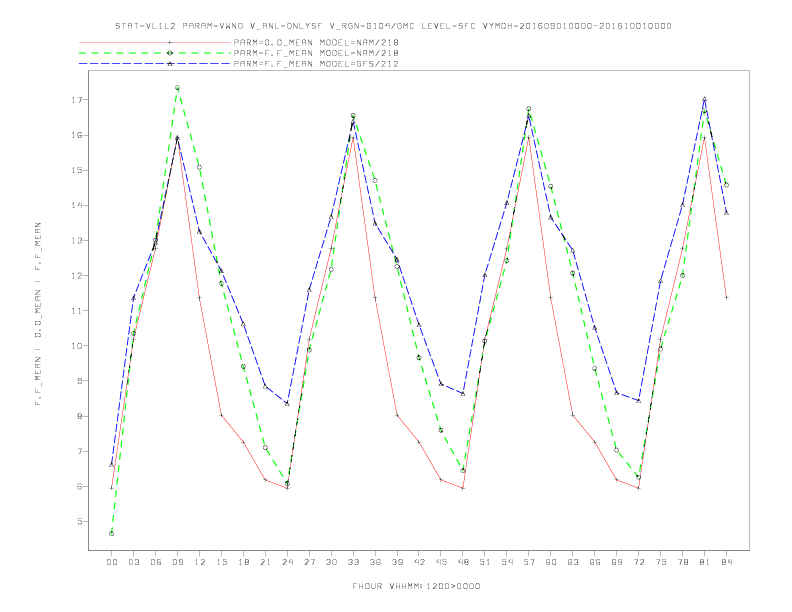Click the x-axis tick label 57
Viewport: 792px width, 612px height.
(529, 562)
